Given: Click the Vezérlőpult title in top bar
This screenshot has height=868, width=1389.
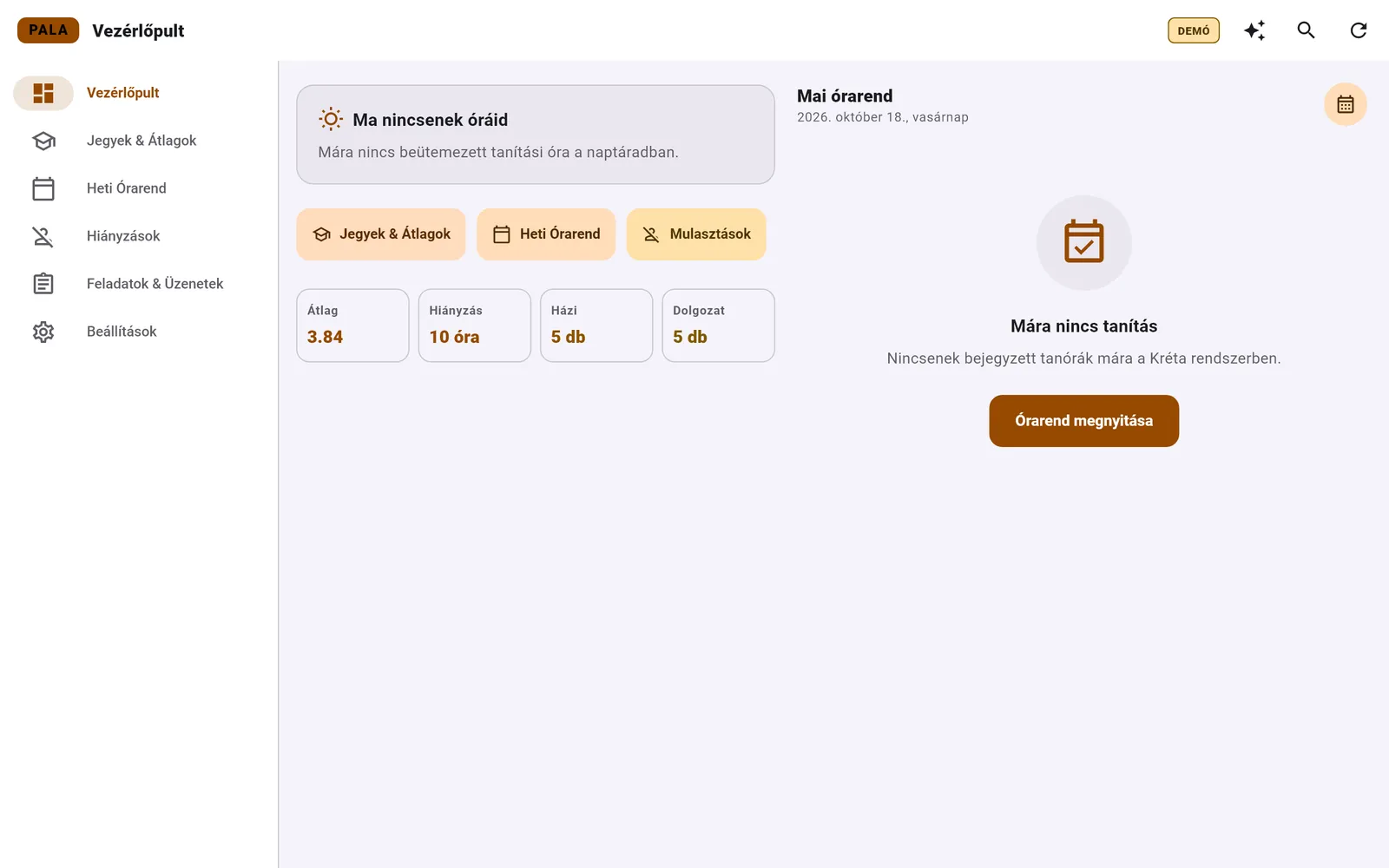Looking at the screenshot, I should [x=138, y=30].
